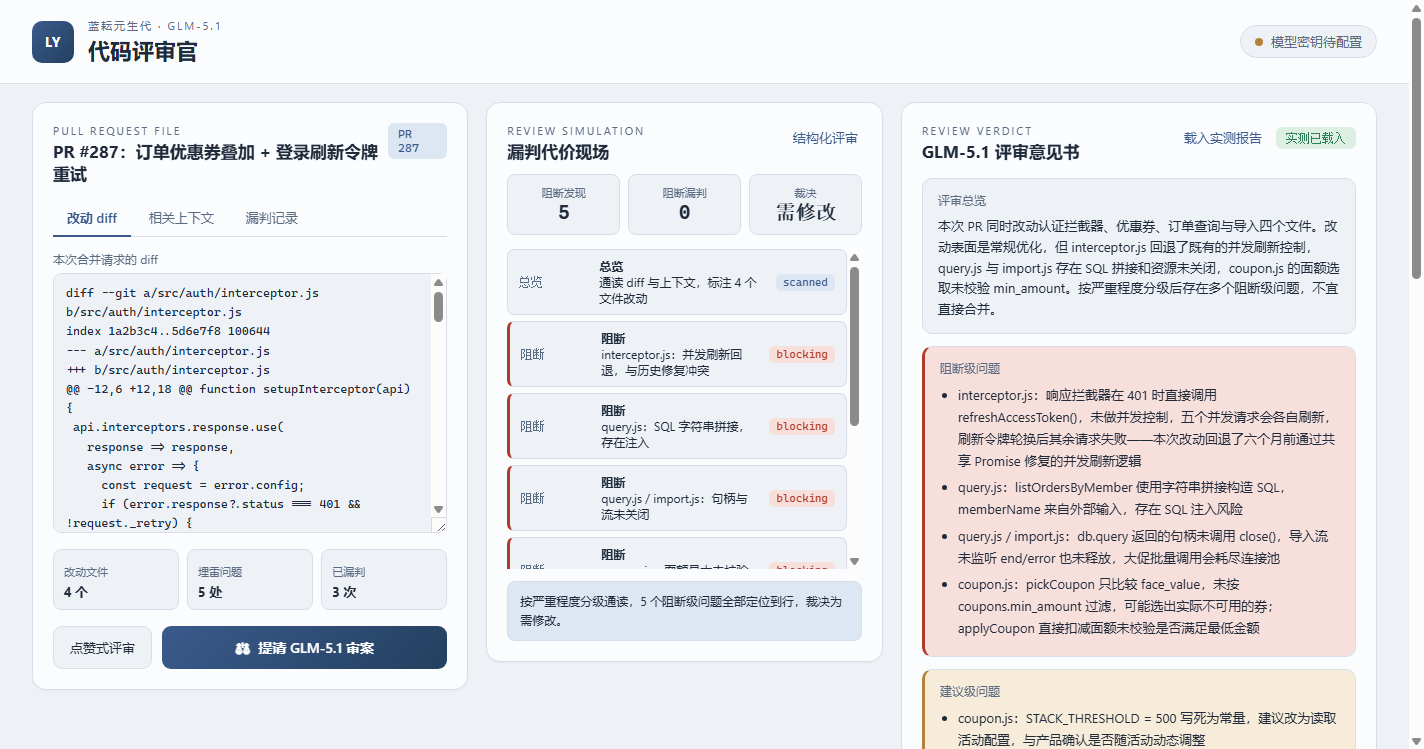This screenshot has width=1424, height=749.
Task: Click 漏判代价现场 heading
Action: tap(558, 152)
